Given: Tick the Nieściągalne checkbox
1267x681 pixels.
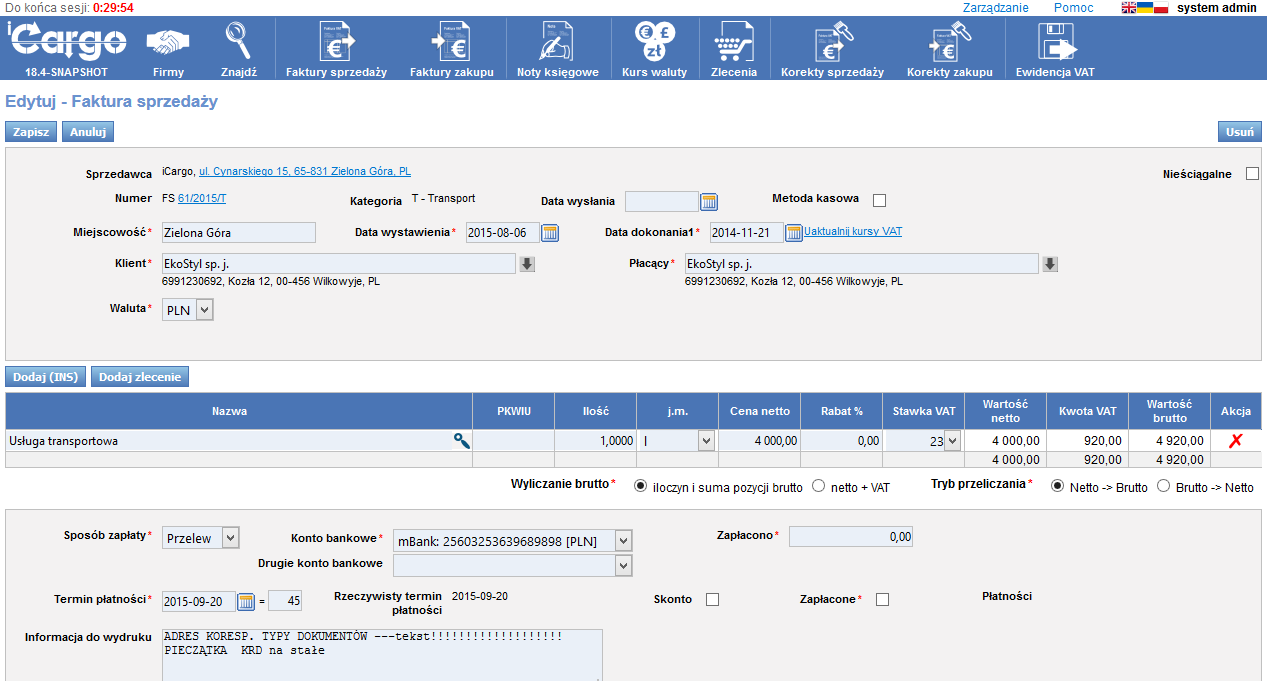Looking at the screenshot, I should pos(1252,174).
